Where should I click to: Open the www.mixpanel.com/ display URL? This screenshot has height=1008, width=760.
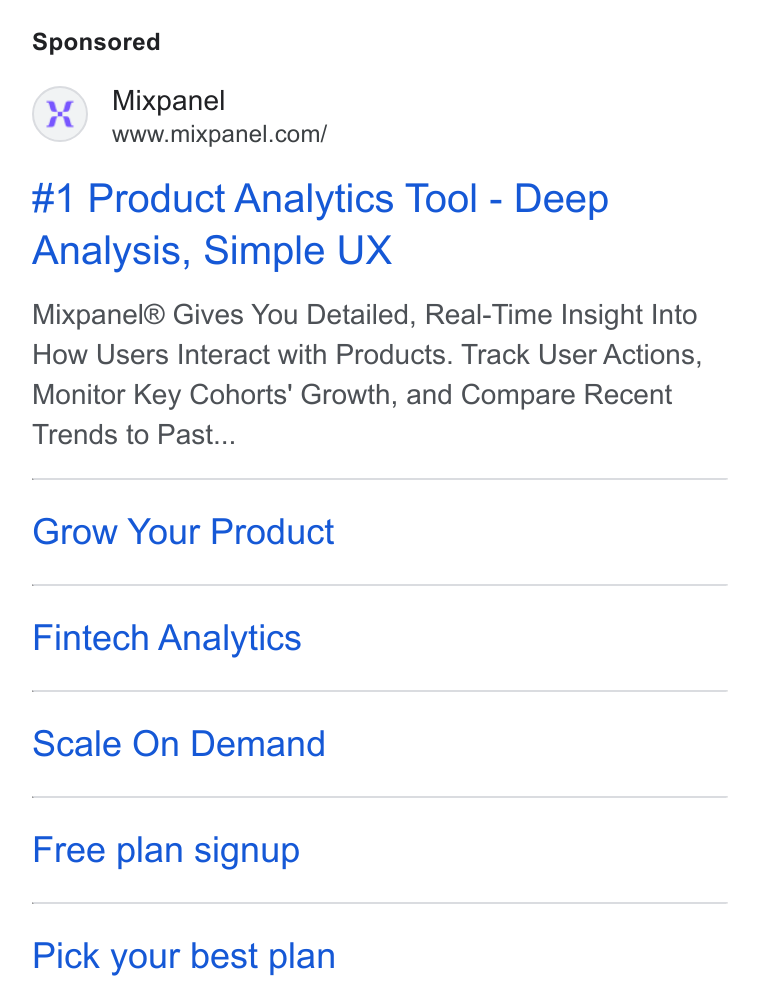pyautogui.click(x=219, y=134)
